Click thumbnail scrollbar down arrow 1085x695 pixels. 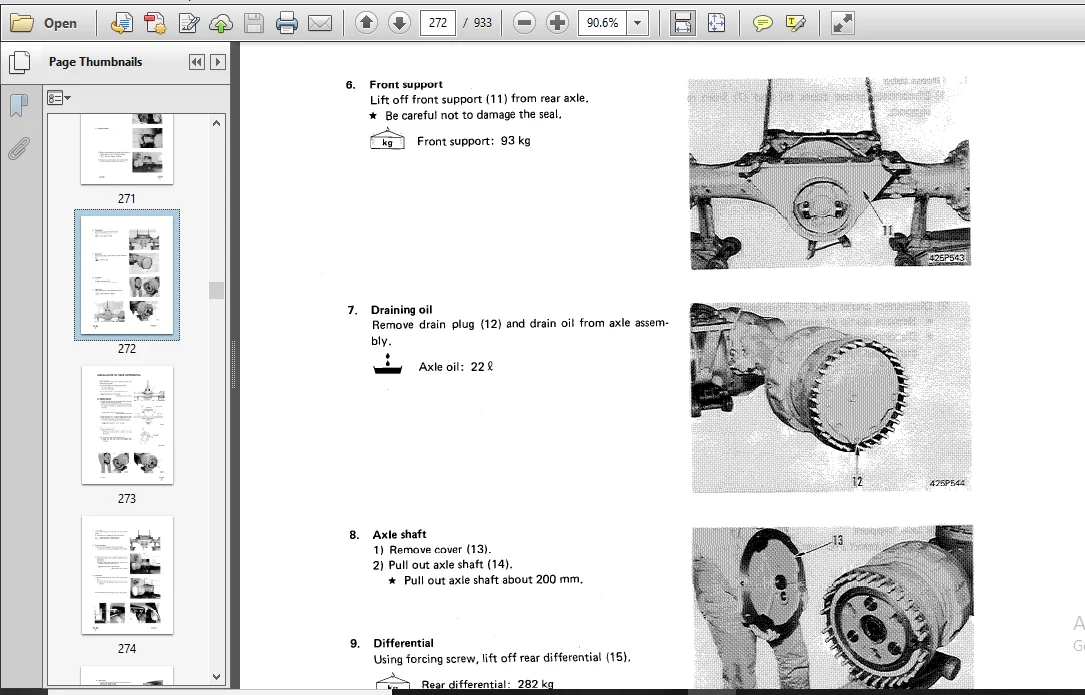click(x=217, y=676)
